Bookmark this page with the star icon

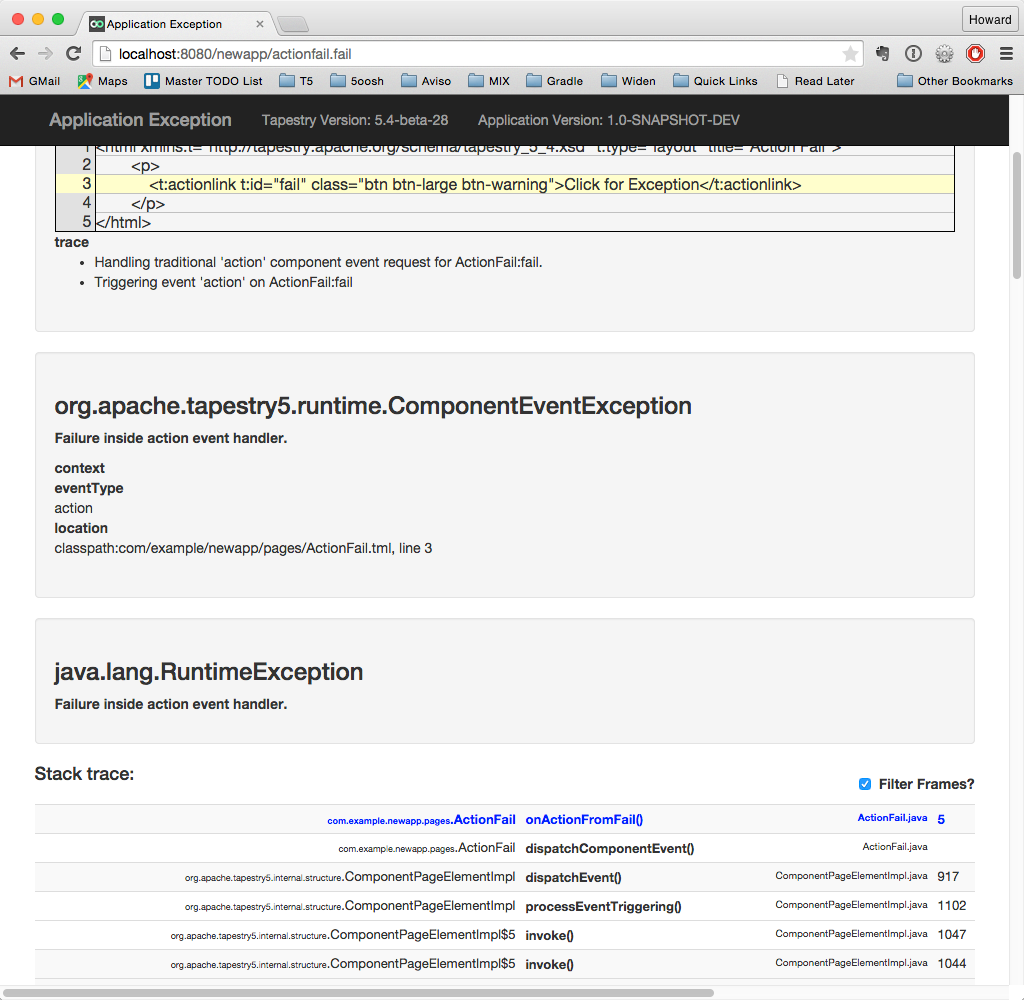coord(850,54)
